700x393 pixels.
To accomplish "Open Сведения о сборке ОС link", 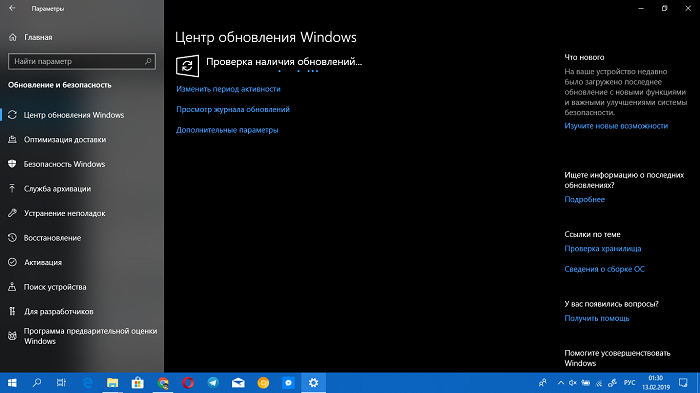I will tap(604, 269).
